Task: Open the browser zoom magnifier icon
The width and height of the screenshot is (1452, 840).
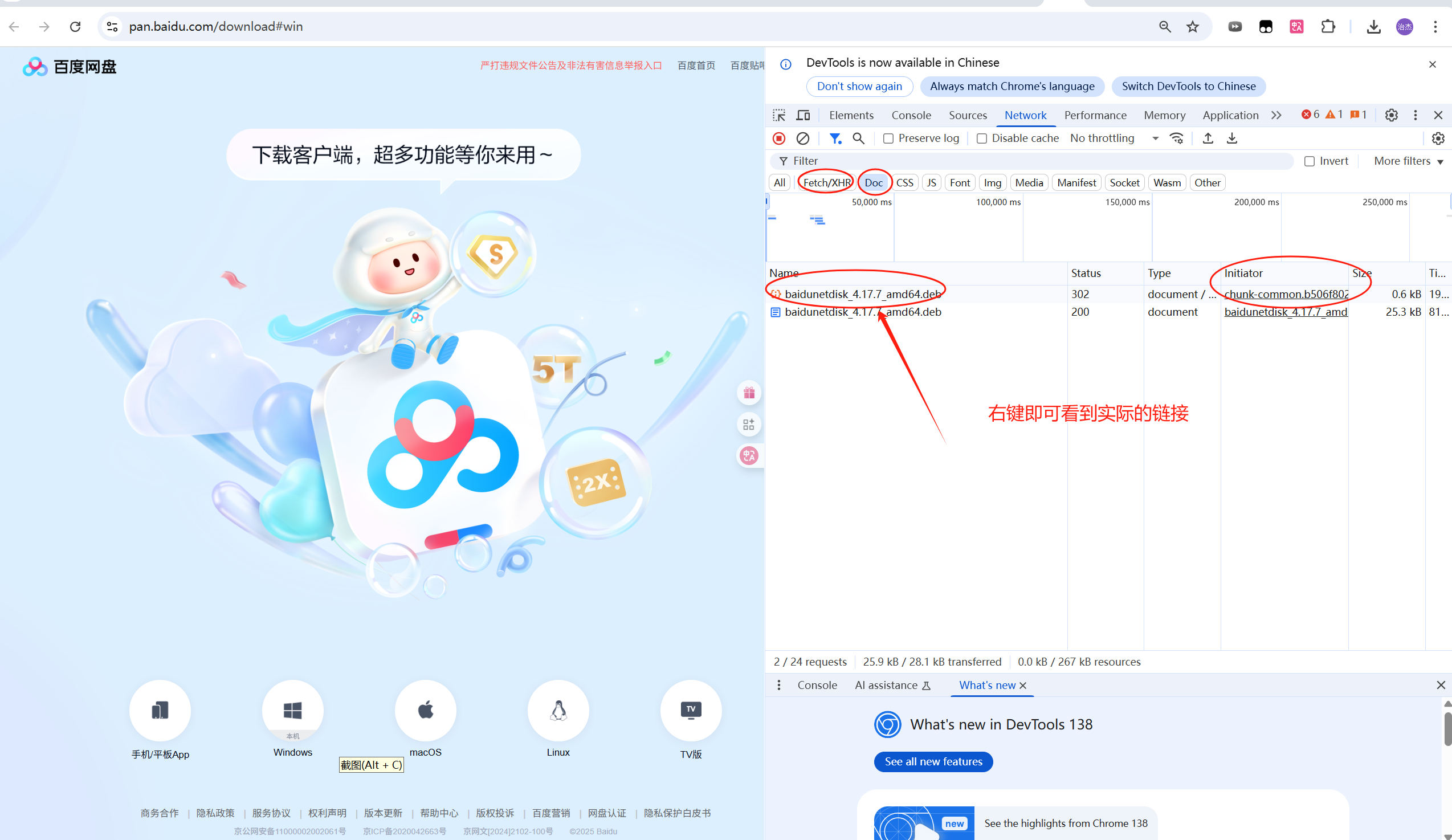Action: click(1165, 27)
